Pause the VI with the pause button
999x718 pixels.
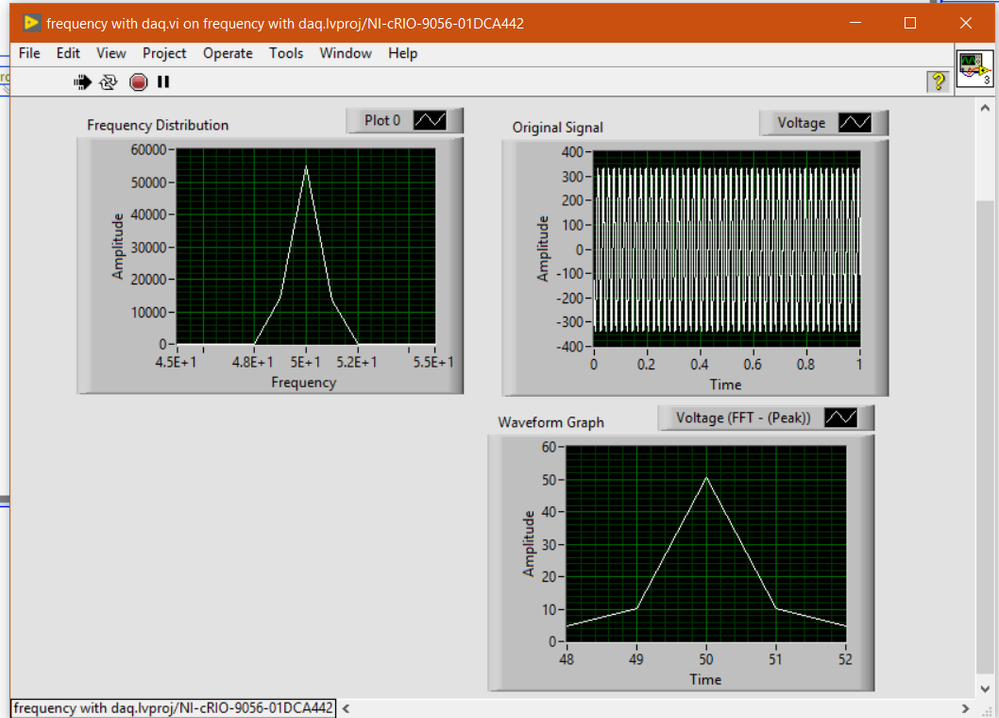pyautogui.click(x=163, y=82)
